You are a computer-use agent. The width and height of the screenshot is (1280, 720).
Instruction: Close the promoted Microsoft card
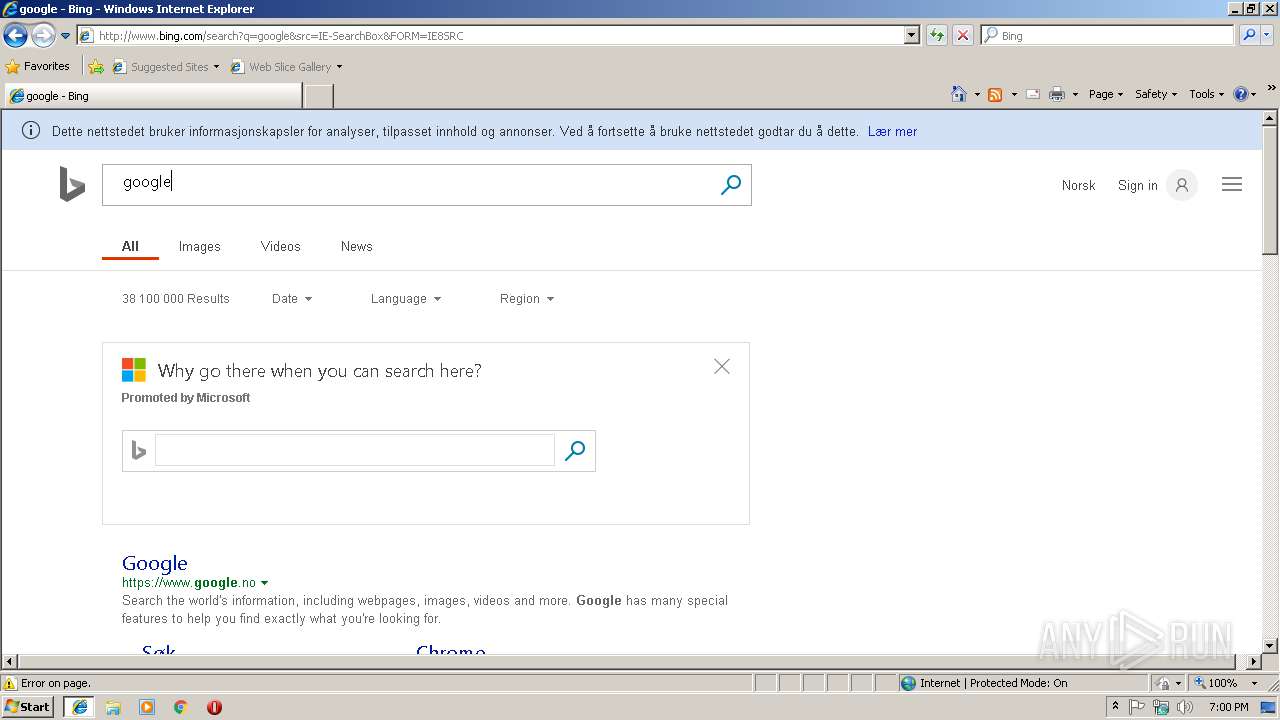click(x=722, y=367)
